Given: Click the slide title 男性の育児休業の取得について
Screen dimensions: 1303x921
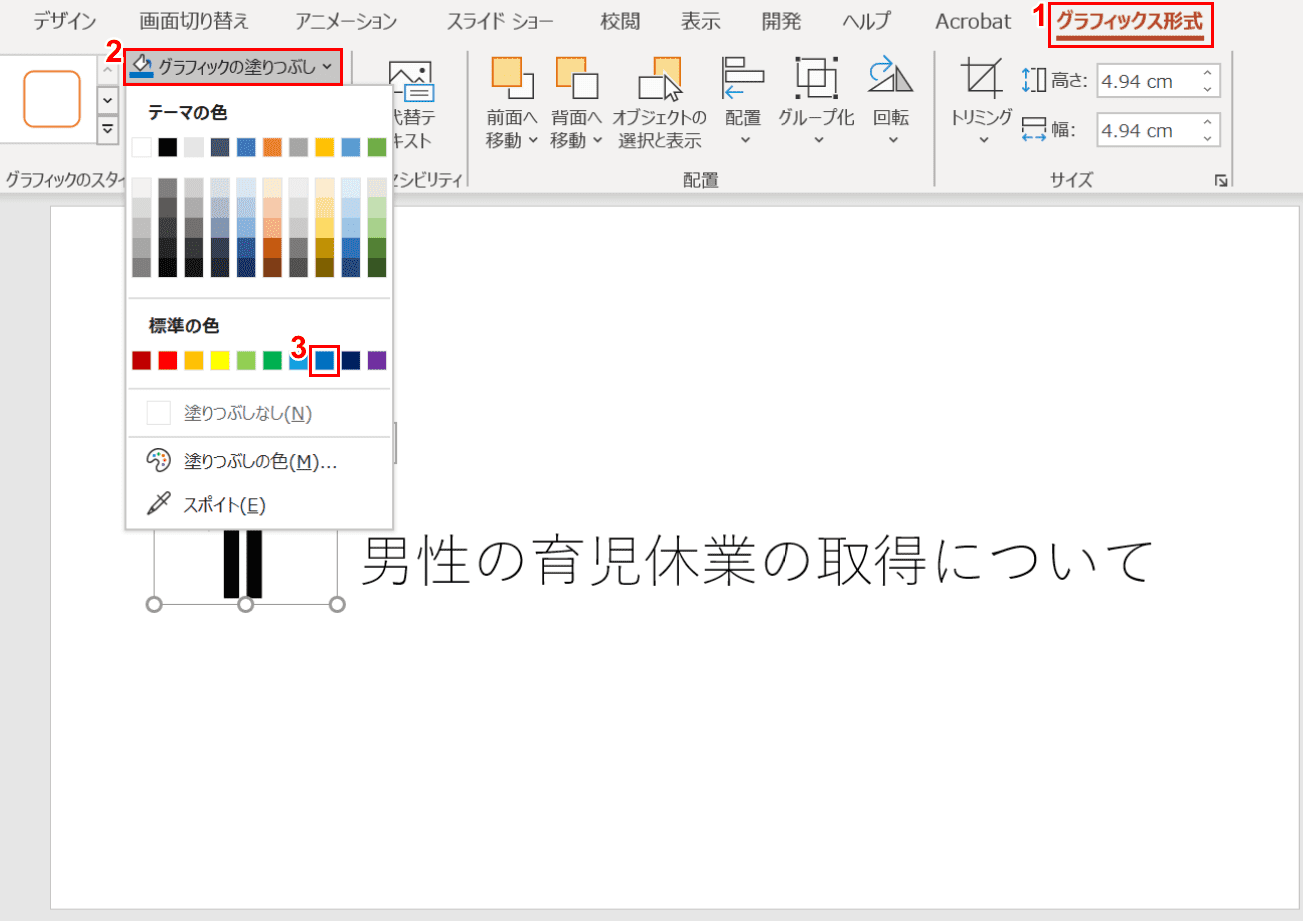Looking at the screenshot, I should 757,561.
